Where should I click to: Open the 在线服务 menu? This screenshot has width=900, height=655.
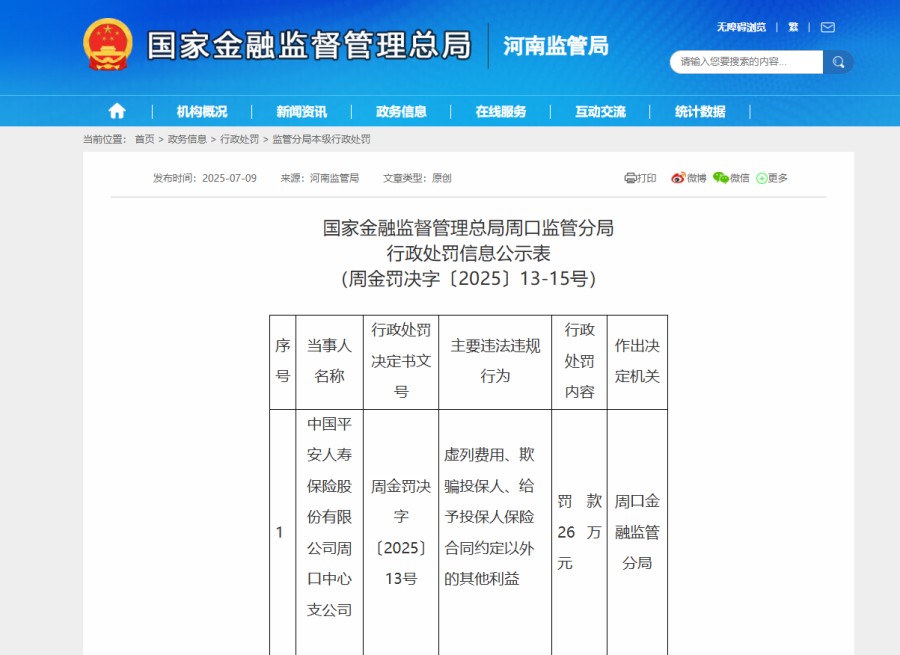coord(499,111)
